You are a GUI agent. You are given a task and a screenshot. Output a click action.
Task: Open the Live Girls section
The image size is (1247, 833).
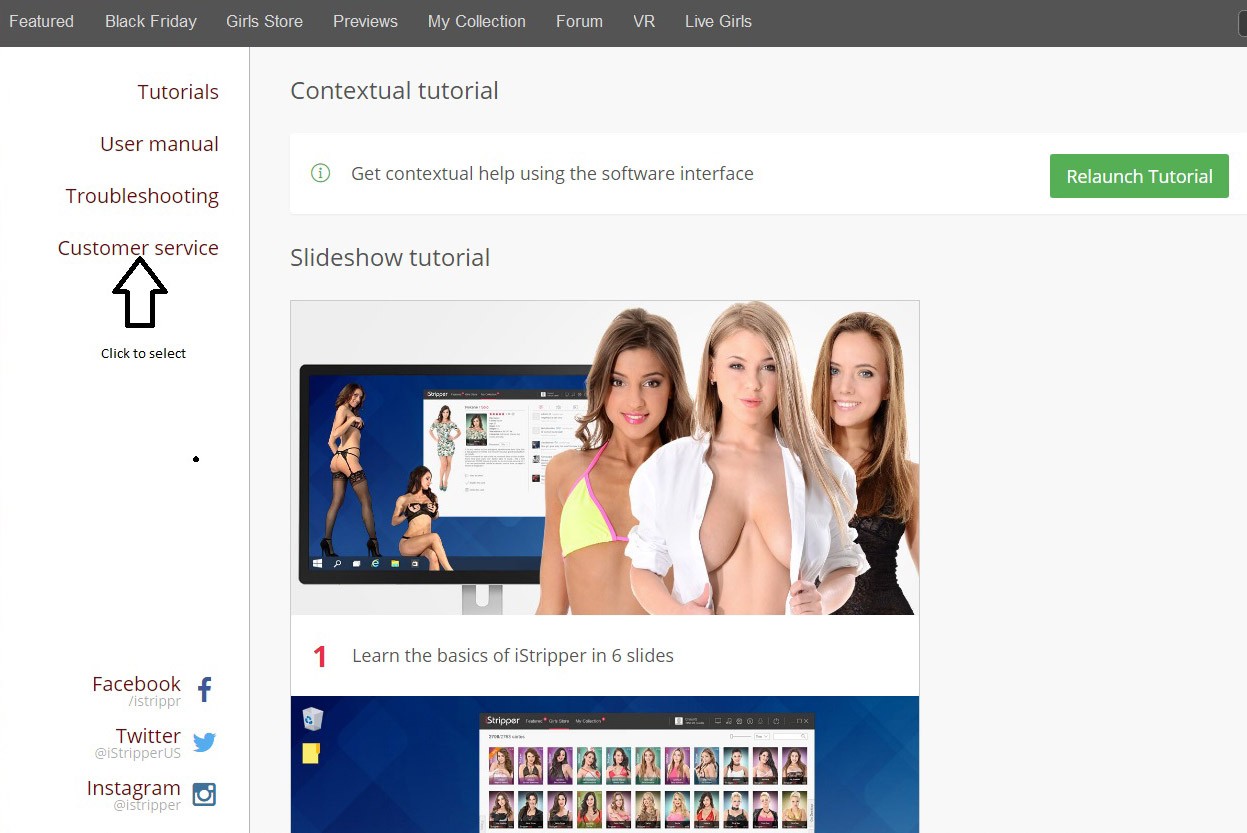click(718, 21)
